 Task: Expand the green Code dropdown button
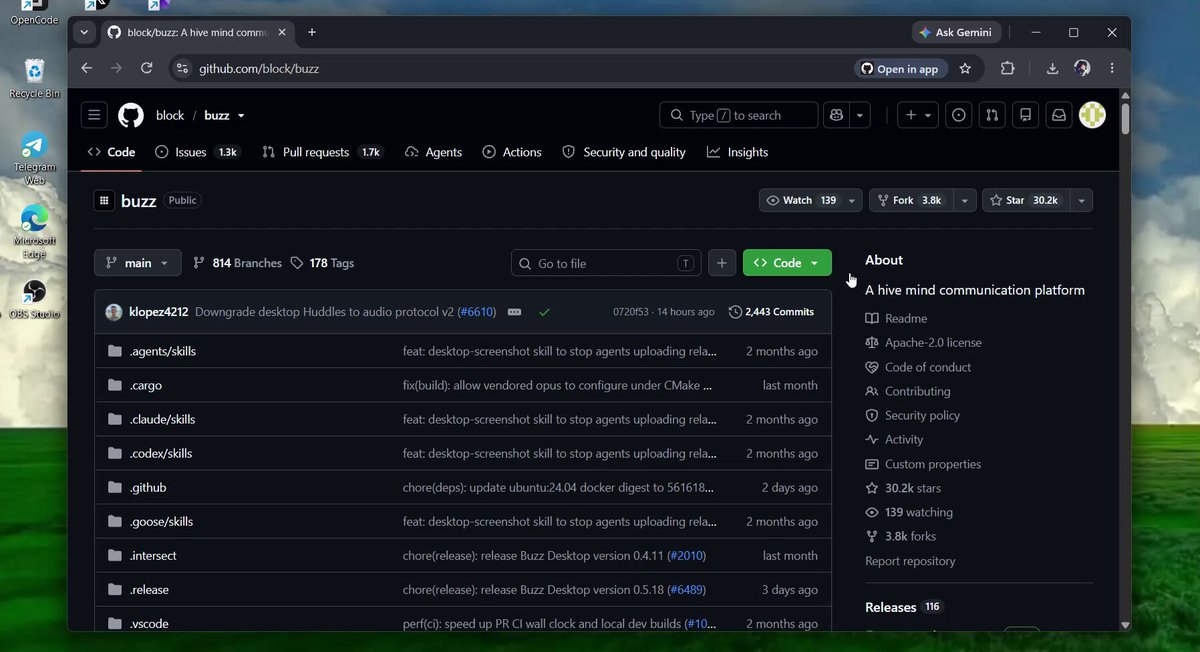[787, 263]
